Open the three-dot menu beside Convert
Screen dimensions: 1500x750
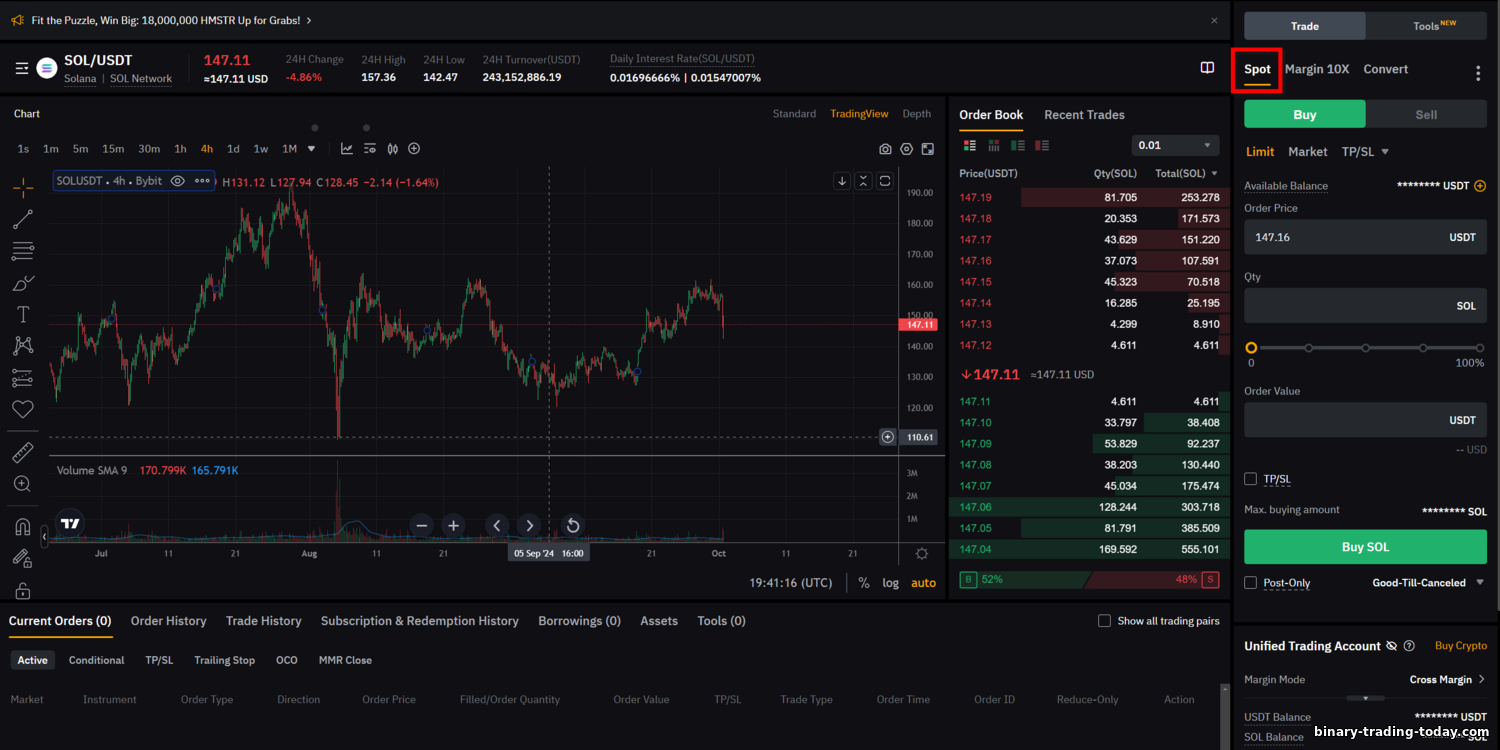1478,73
